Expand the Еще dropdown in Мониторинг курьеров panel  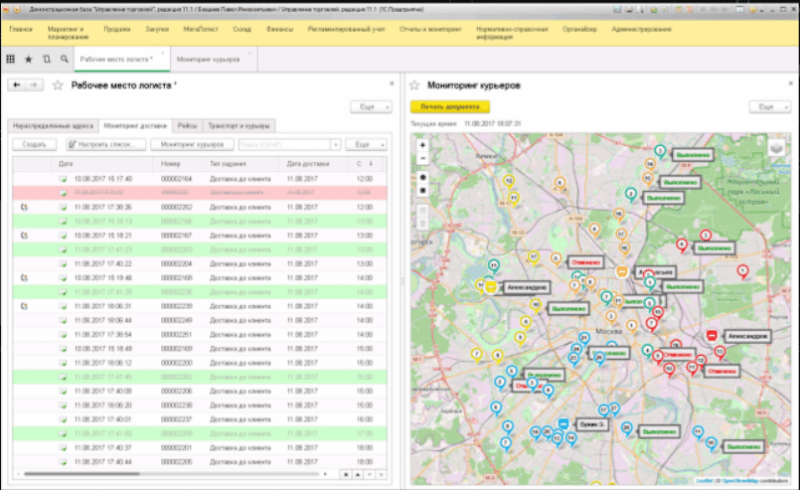coord(769,106)
